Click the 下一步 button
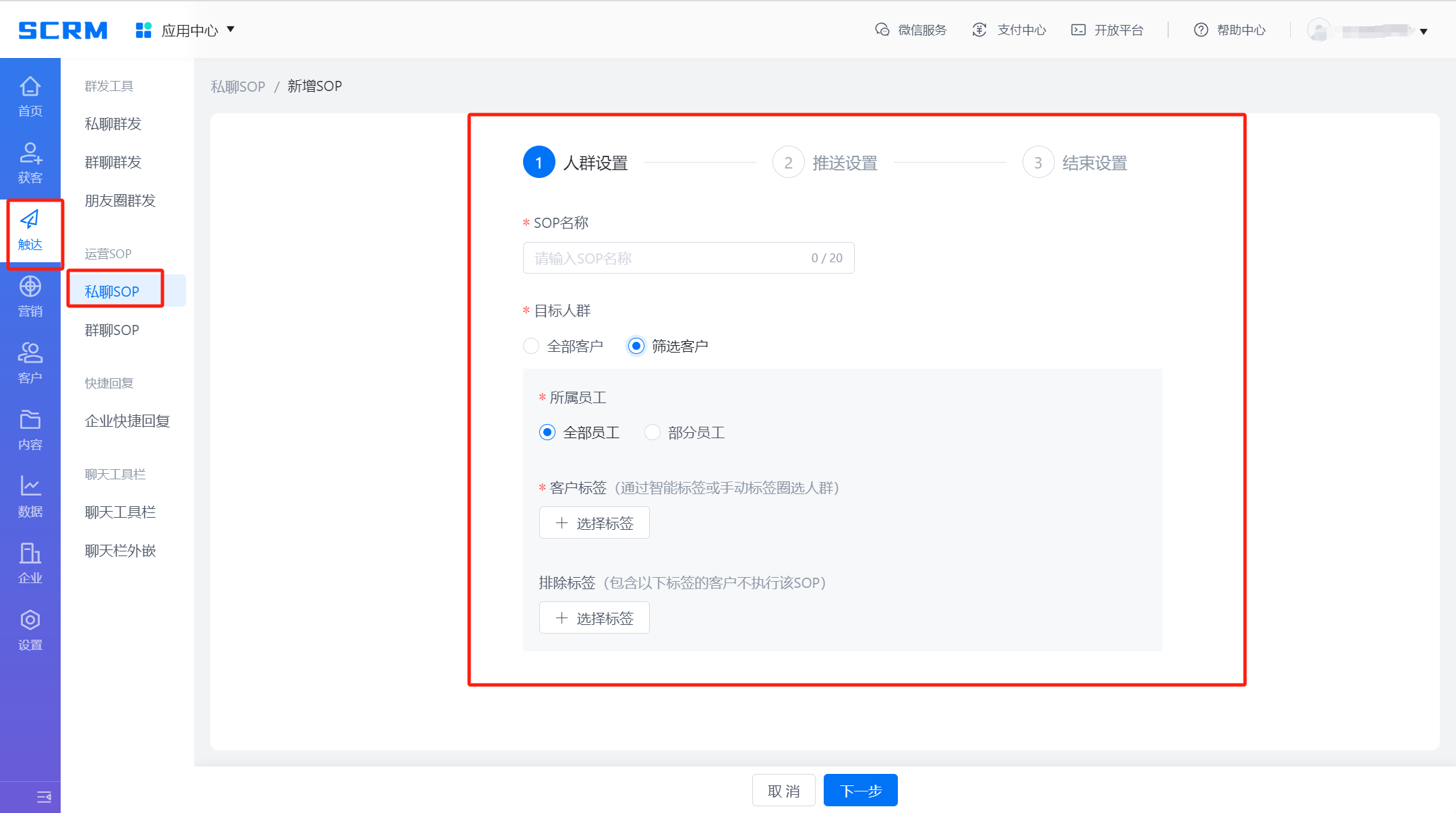 click(x=860, y=790)
